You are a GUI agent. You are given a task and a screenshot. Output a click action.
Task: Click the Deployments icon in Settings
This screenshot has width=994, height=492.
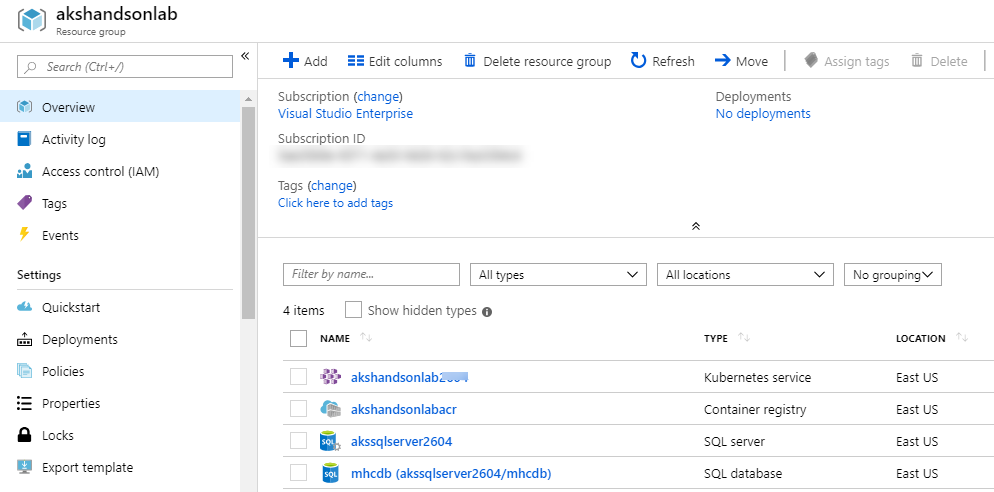(x=24, y=339)
